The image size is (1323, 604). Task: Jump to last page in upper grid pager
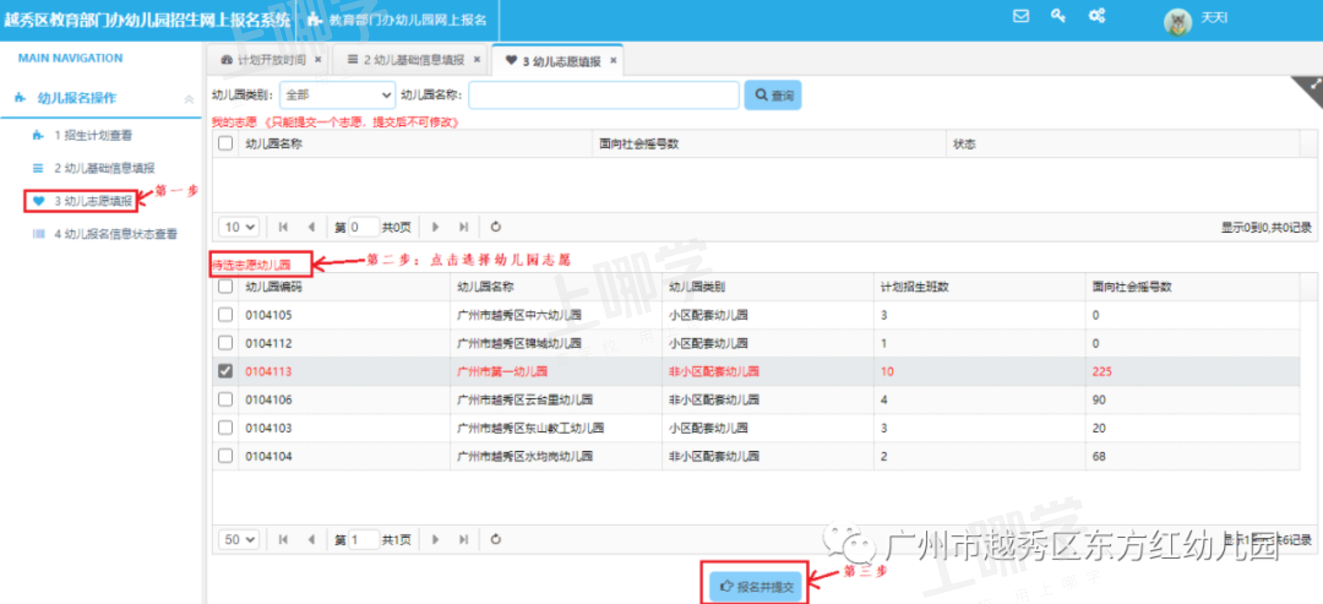coord(463,227)
